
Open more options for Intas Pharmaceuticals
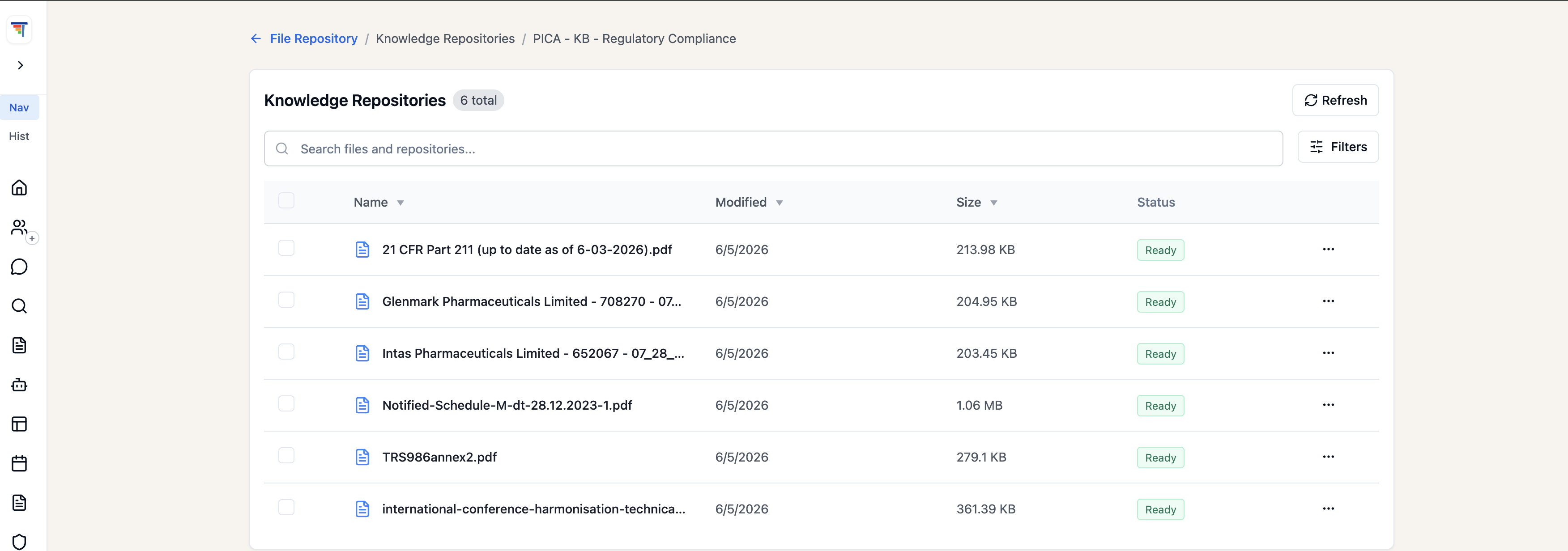1328,353
